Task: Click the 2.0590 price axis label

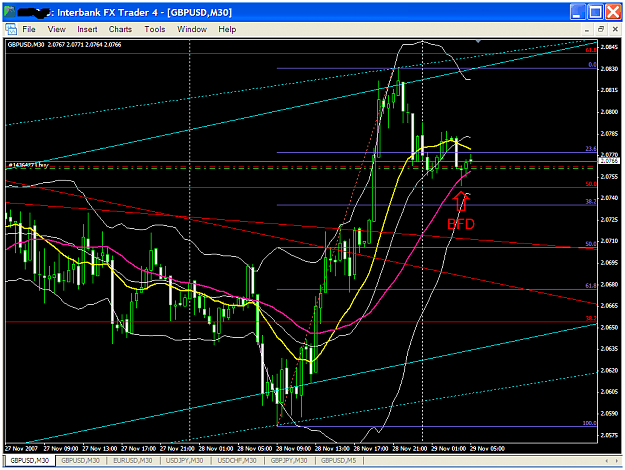Action: [609, 413]
